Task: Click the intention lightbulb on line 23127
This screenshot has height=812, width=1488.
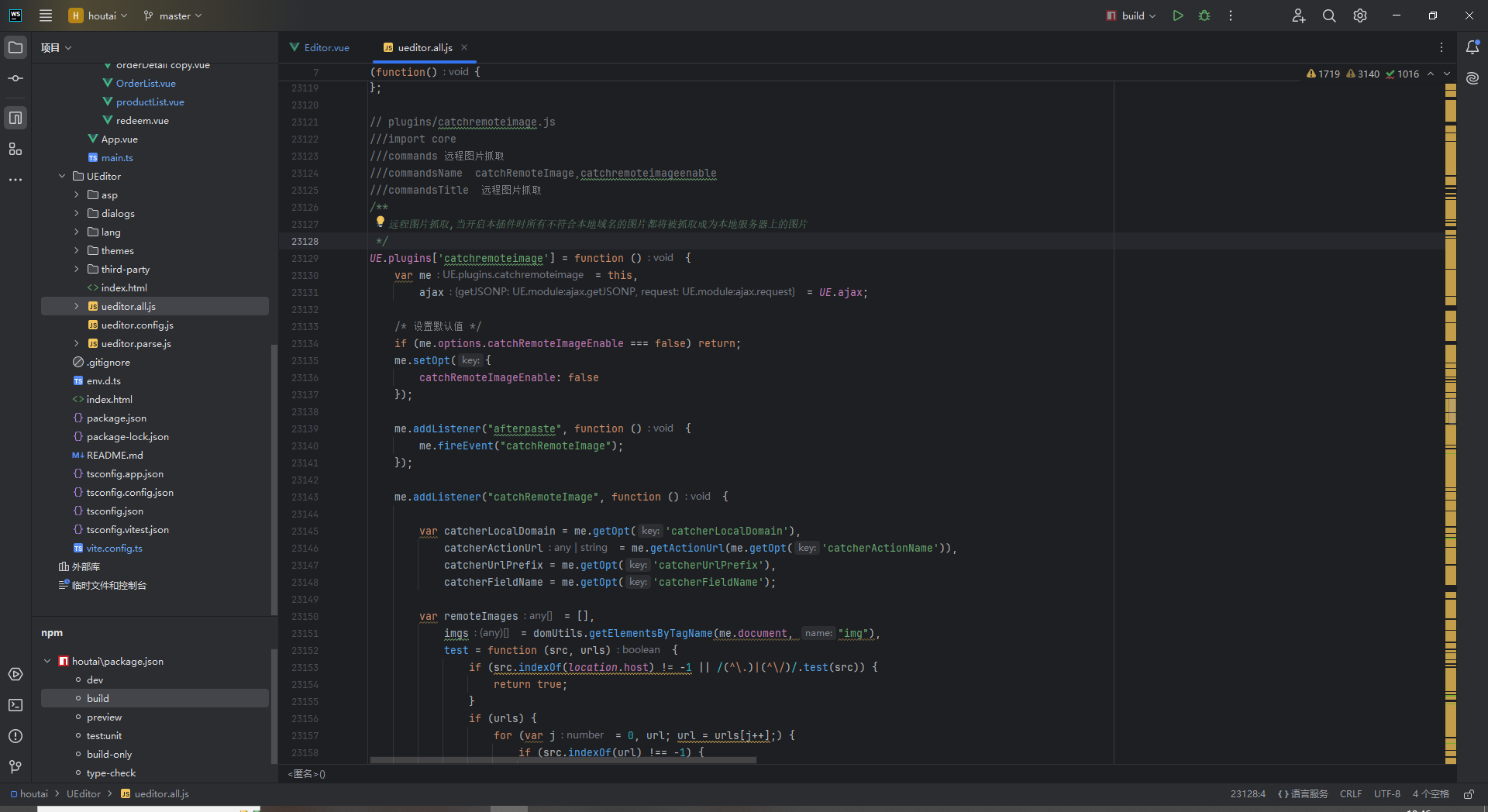Action: coord(381,222)
